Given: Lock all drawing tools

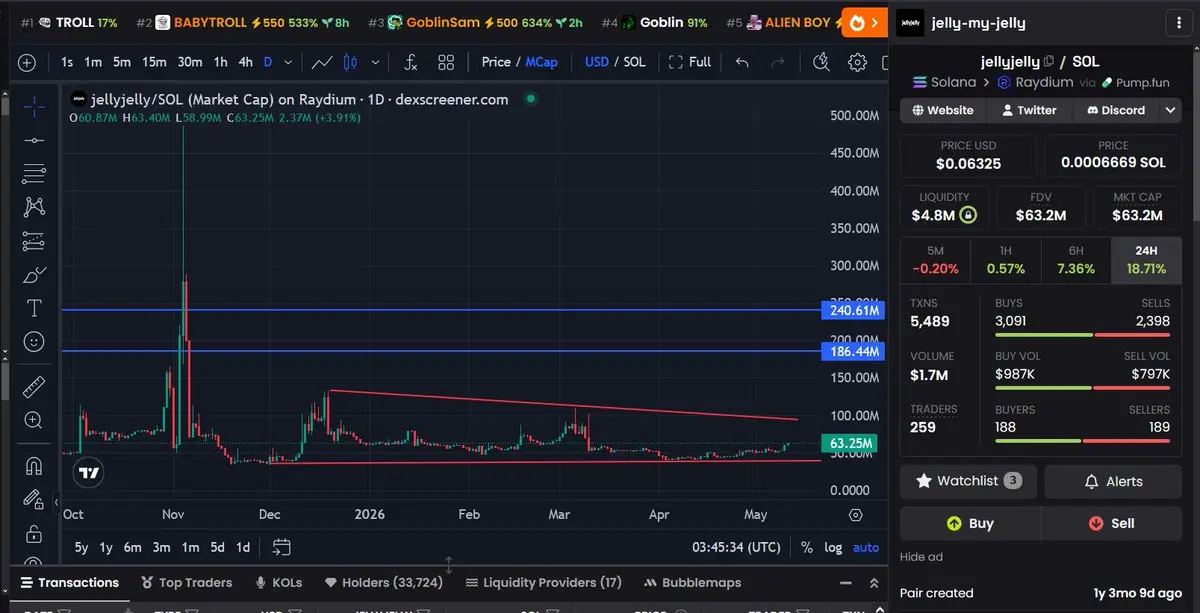Looking at the screenshot, I should click(x=34, y=533).
